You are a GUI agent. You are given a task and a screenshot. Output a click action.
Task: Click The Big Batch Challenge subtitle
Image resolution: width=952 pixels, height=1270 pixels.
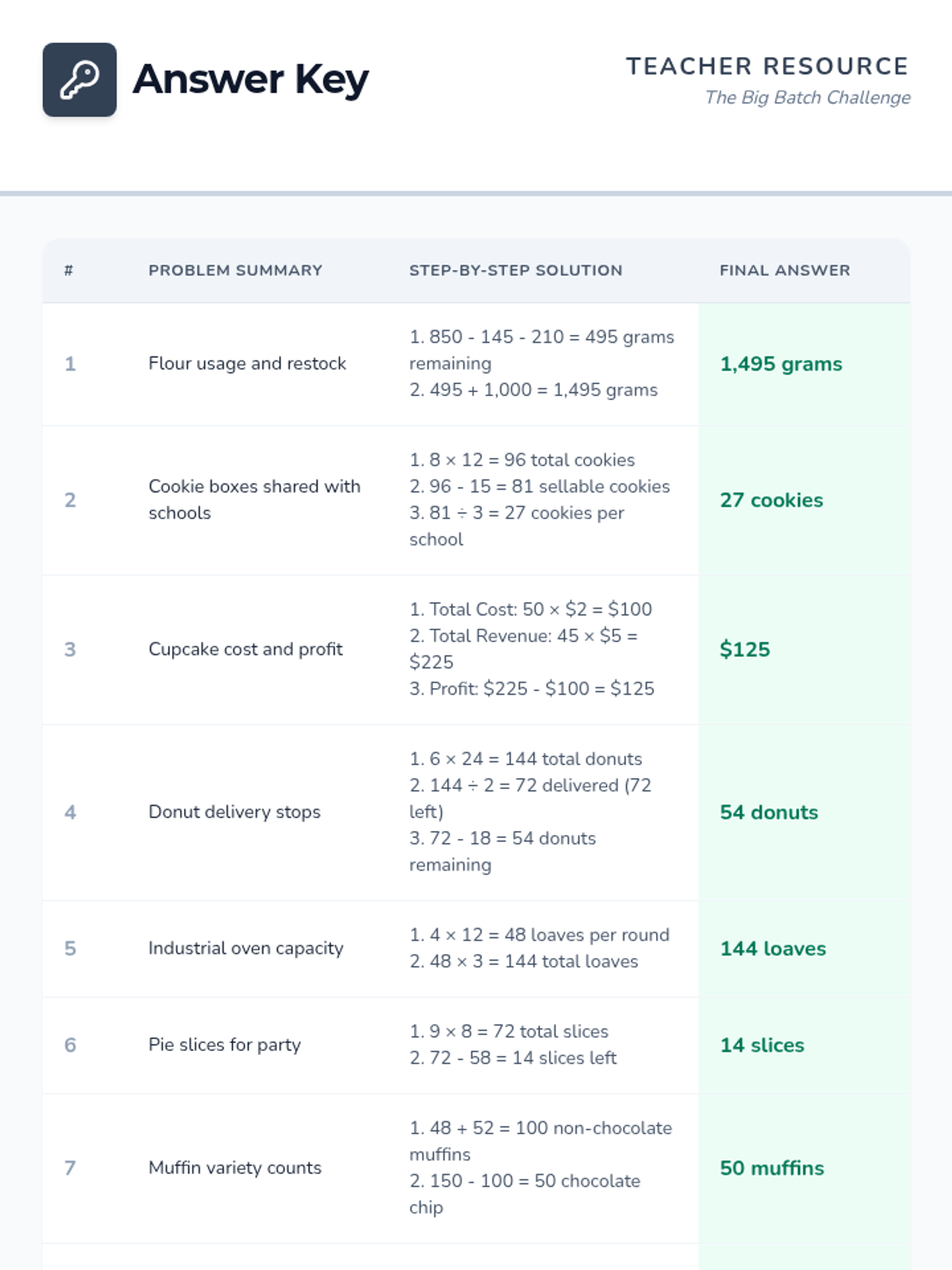[x=808, y=98]
